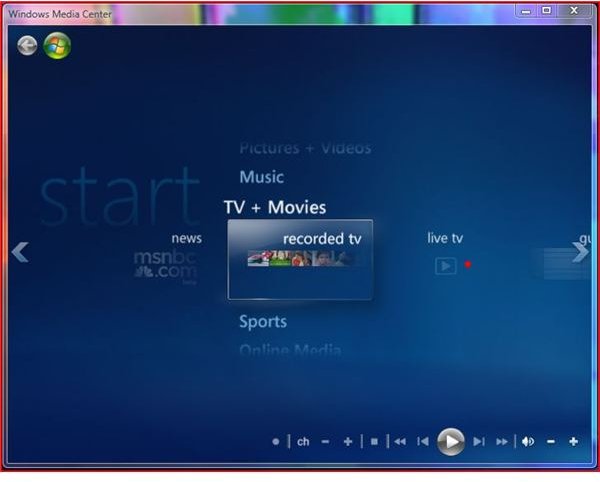Select the Sports menu item
This screenshot has width=600, height=482.
[x=263, y=322]
